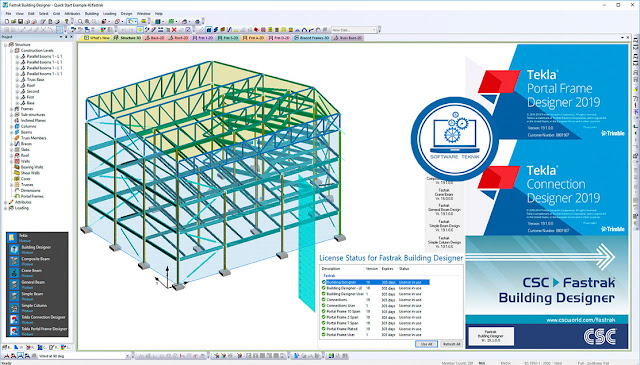The image size is (640, 365).
Task: Select Slabs in the project tree
Action: pyautogui.click(x=25, y=149)
